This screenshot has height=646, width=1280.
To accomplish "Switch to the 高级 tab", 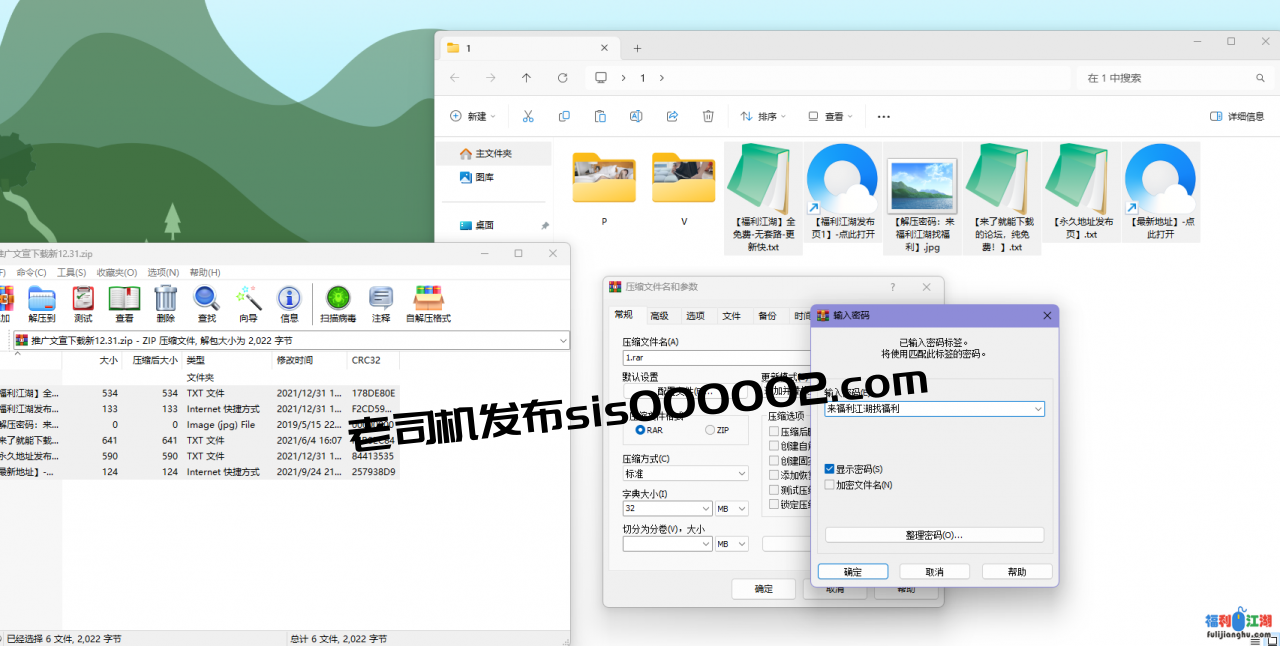I will coord(659,316).
